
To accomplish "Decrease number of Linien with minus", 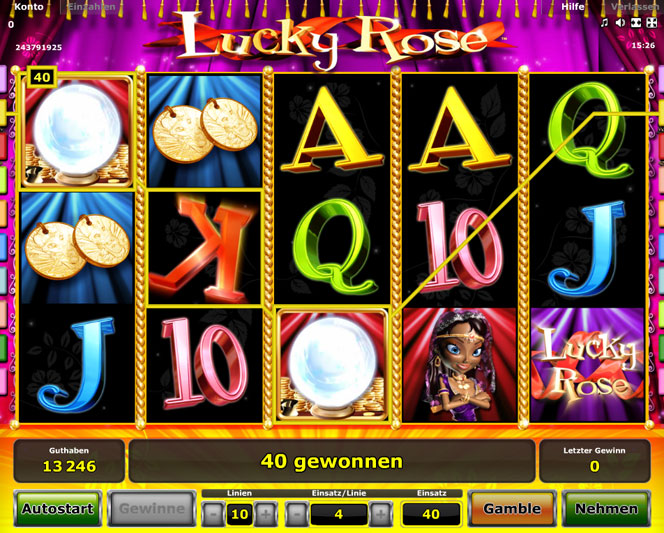I will pos(213,514).
